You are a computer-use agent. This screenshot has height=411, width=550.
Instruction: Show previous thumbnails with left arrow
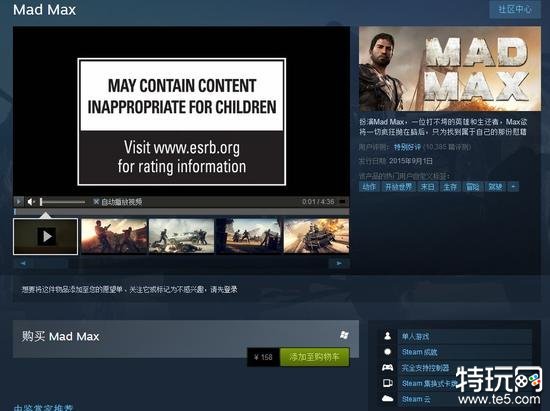(x=23, y=263)
